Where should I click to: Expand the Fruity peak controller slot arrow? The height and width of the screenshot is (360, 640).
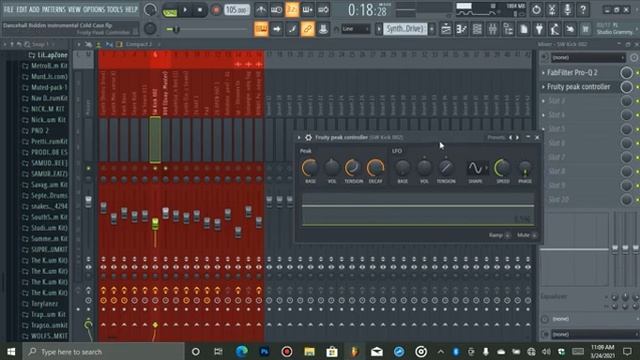543,87
